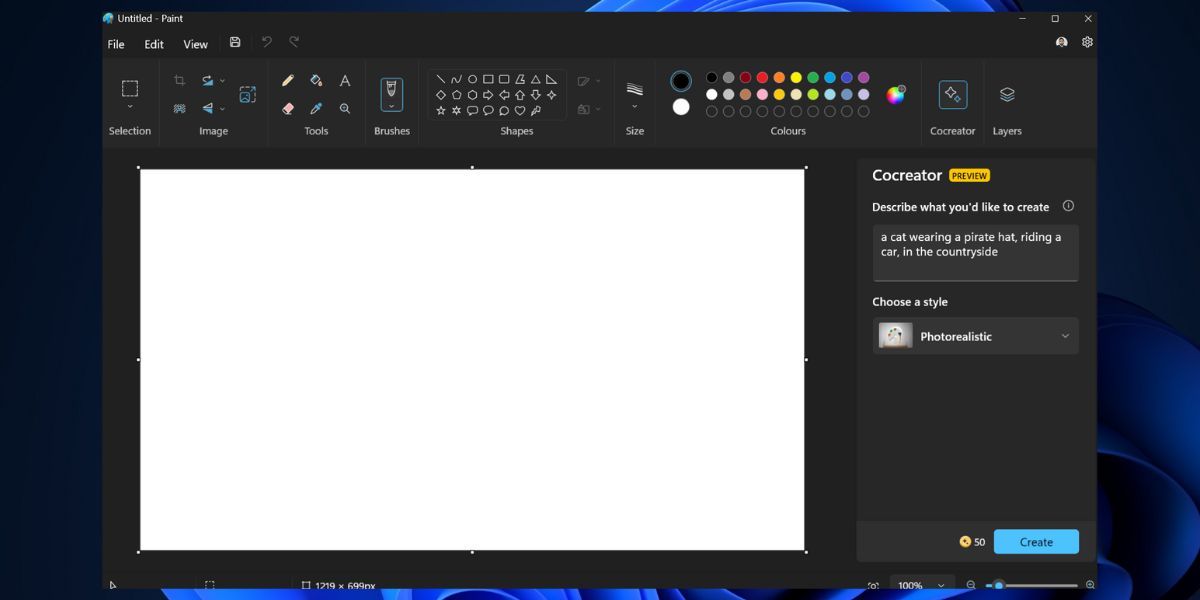Open the Edit menu
The image size is (1200, 600).
[x=153, y=44]
